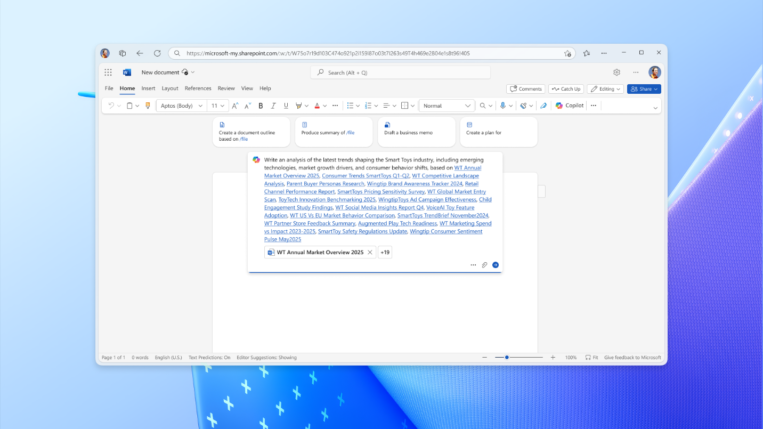Open the Normal styles dropdown
Viewport: 763px width, 429px height.
pos(446,105)
